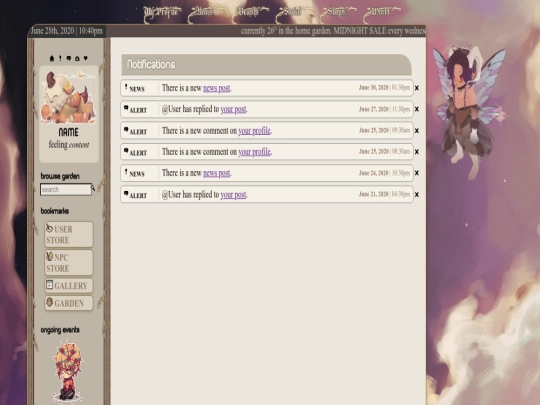Viewport: 540px width, 405px height.
Task: Click the ALERT label on June 21 row
Action: pyautogui.click(x=138, y=196)
